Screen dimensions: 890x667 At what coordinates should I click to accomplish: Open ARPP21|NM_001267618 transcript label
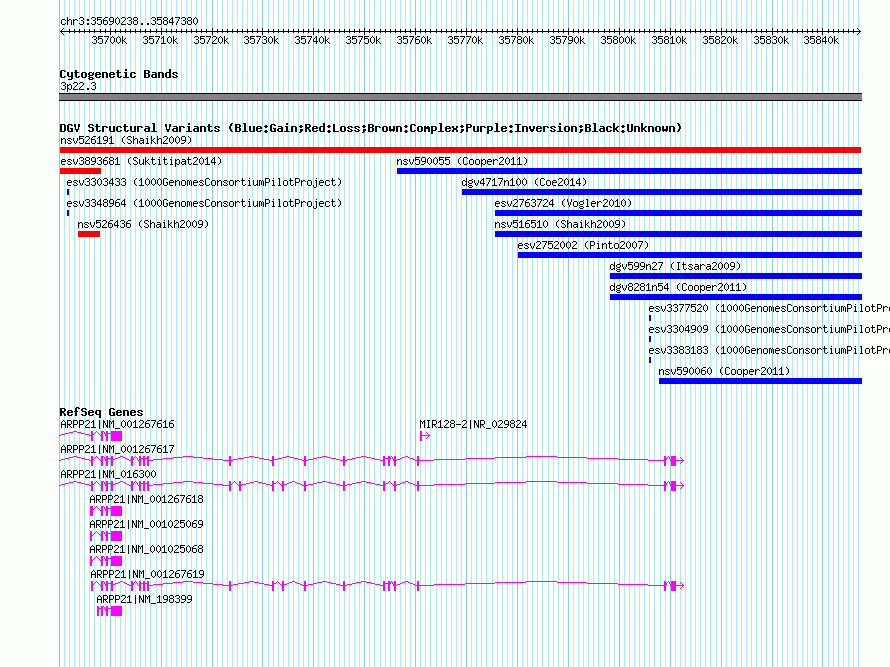(146, 499)
